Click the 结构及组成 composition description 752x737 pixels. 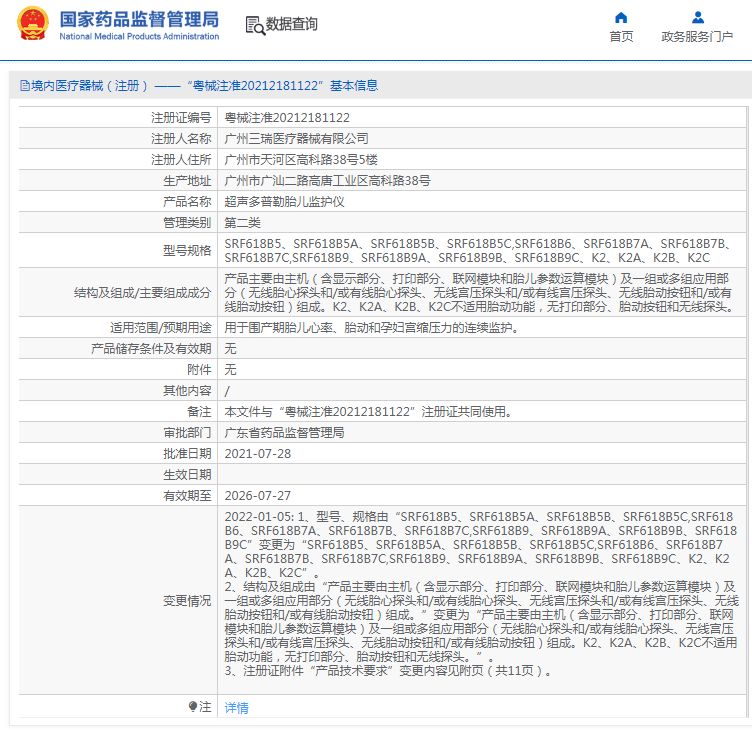(479, 292)
